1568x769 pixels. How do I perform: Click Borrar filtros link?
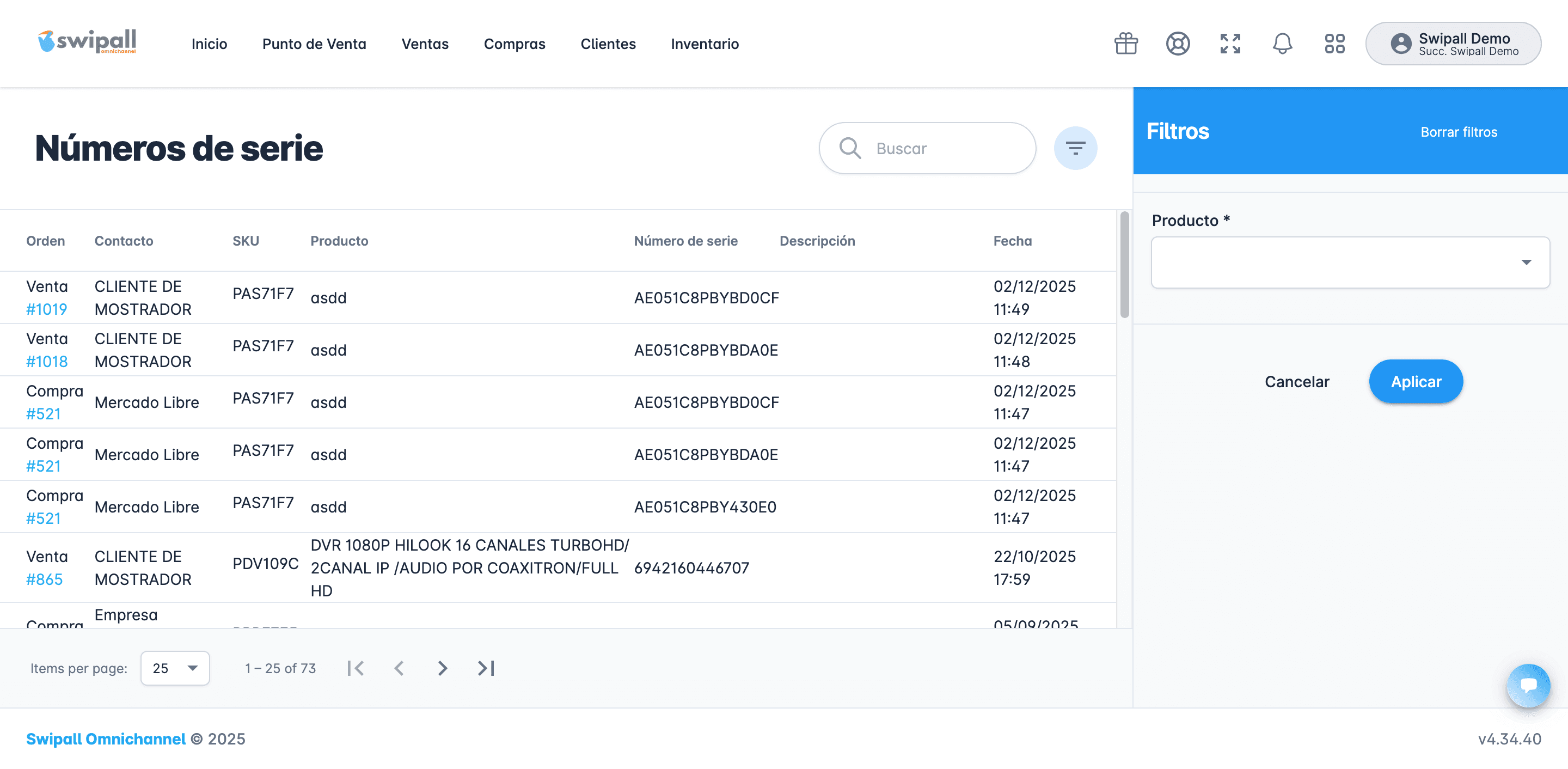(x=1459, y=132)
